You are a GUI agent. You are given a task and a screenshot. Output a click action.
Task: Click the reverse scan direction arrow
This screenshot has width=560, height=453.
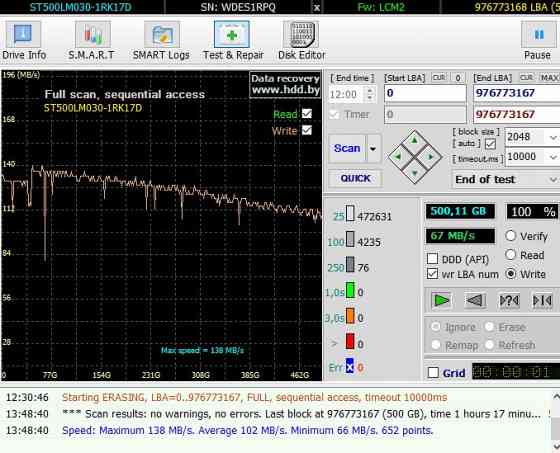pos(475,300)
